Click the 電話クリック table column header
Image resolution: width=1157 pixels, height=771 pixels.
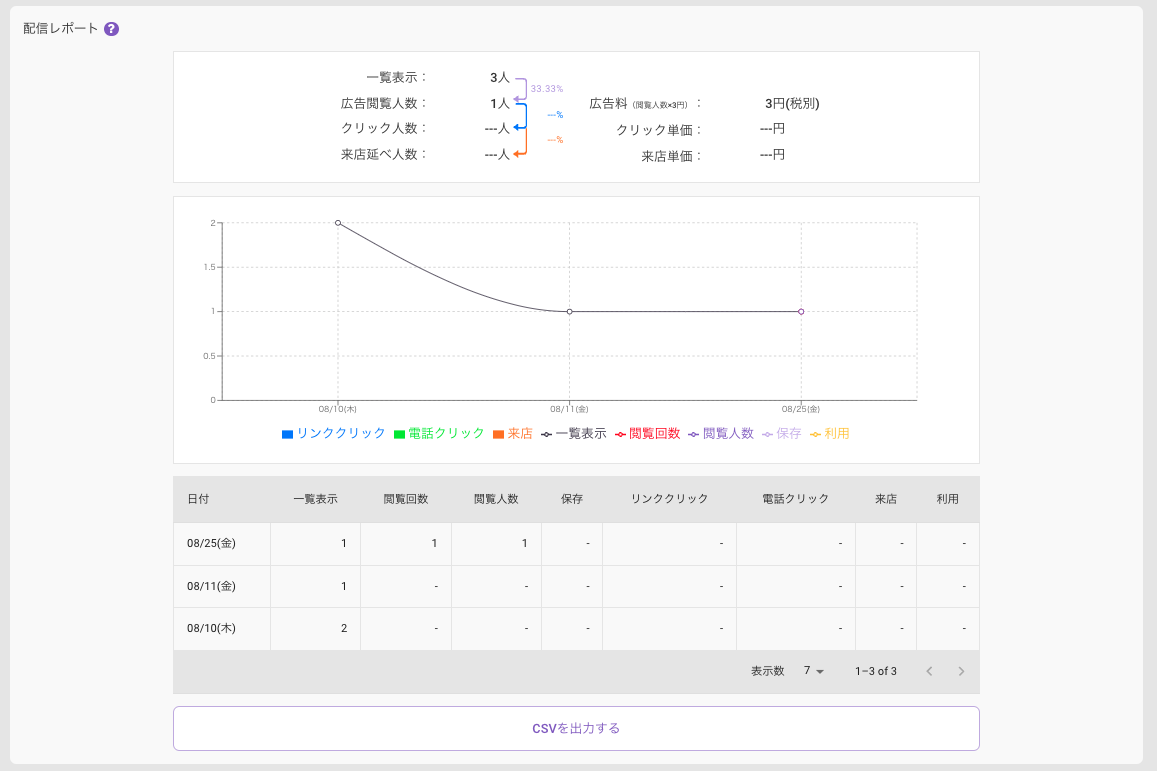tap(795, 499)
